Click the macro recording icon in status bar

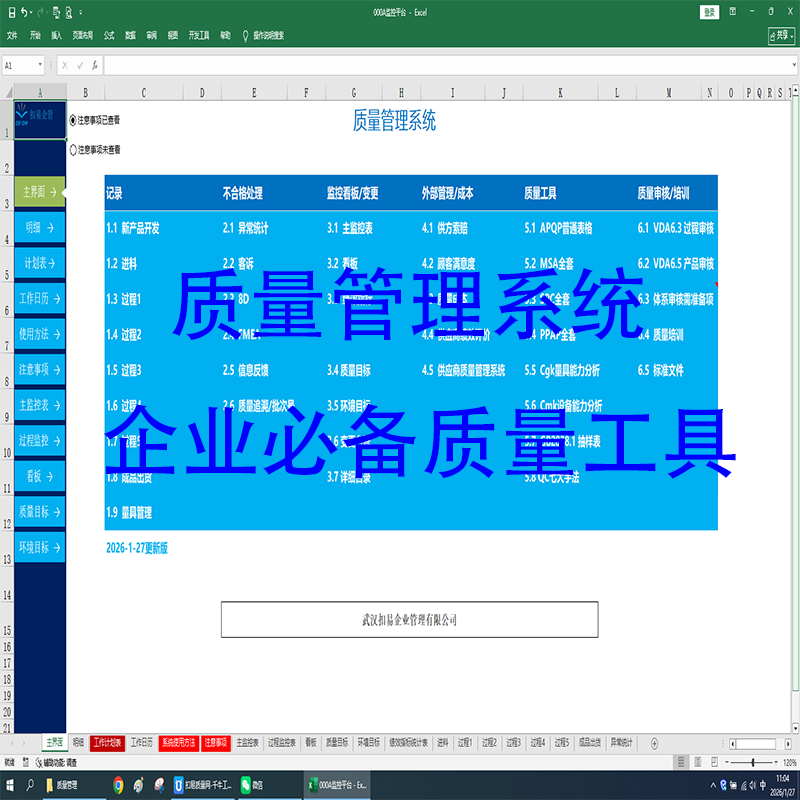26,762
